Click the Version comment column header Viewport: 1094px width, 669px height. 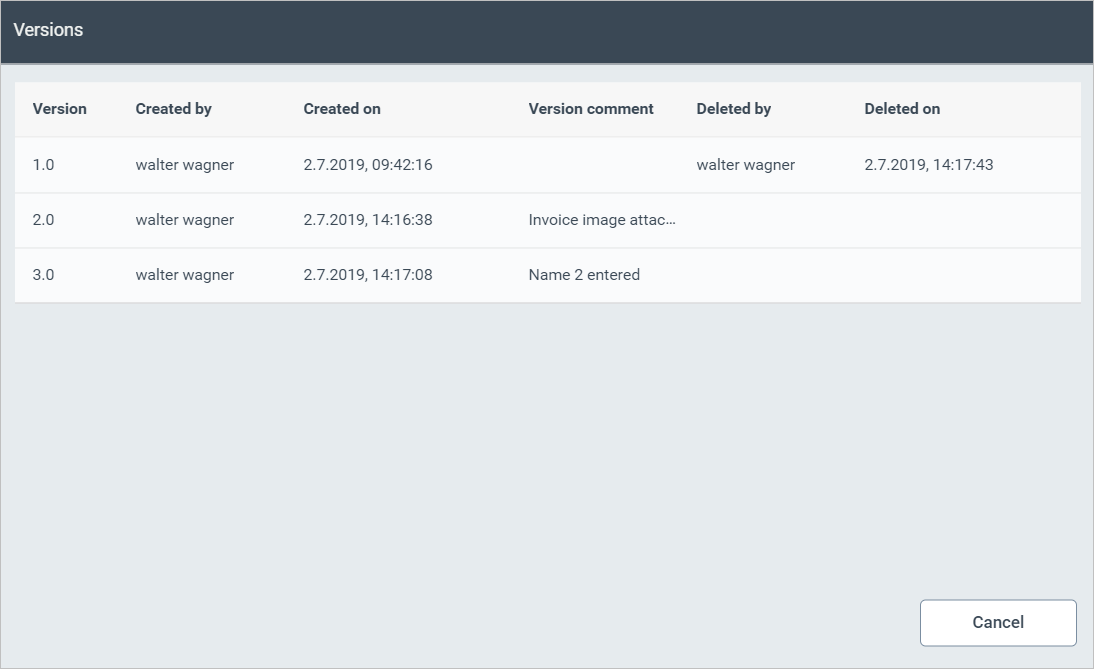coord(591,109)
